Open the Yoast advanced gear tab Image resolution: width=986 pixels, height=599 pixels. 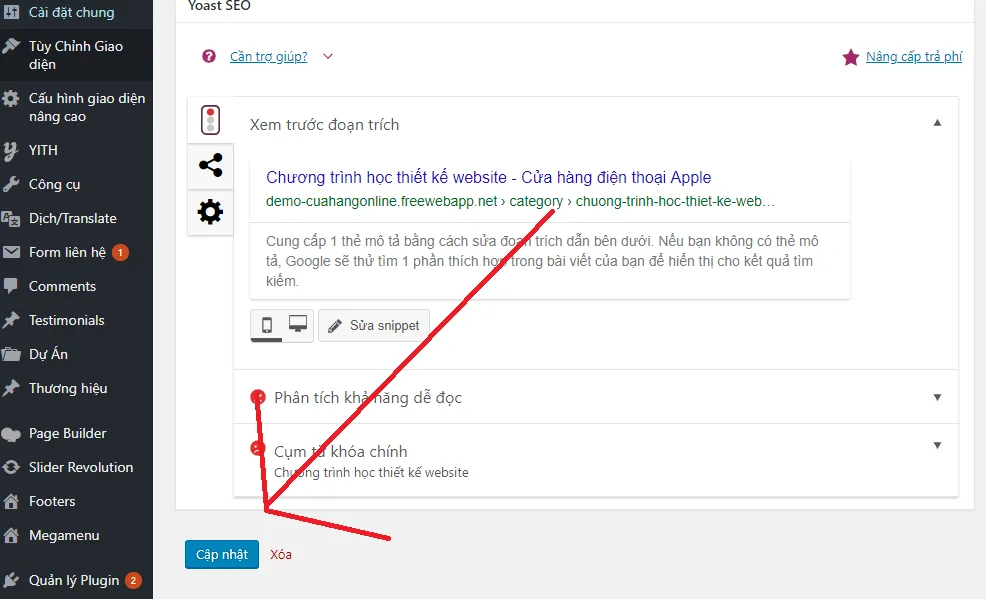coord(211,212)
